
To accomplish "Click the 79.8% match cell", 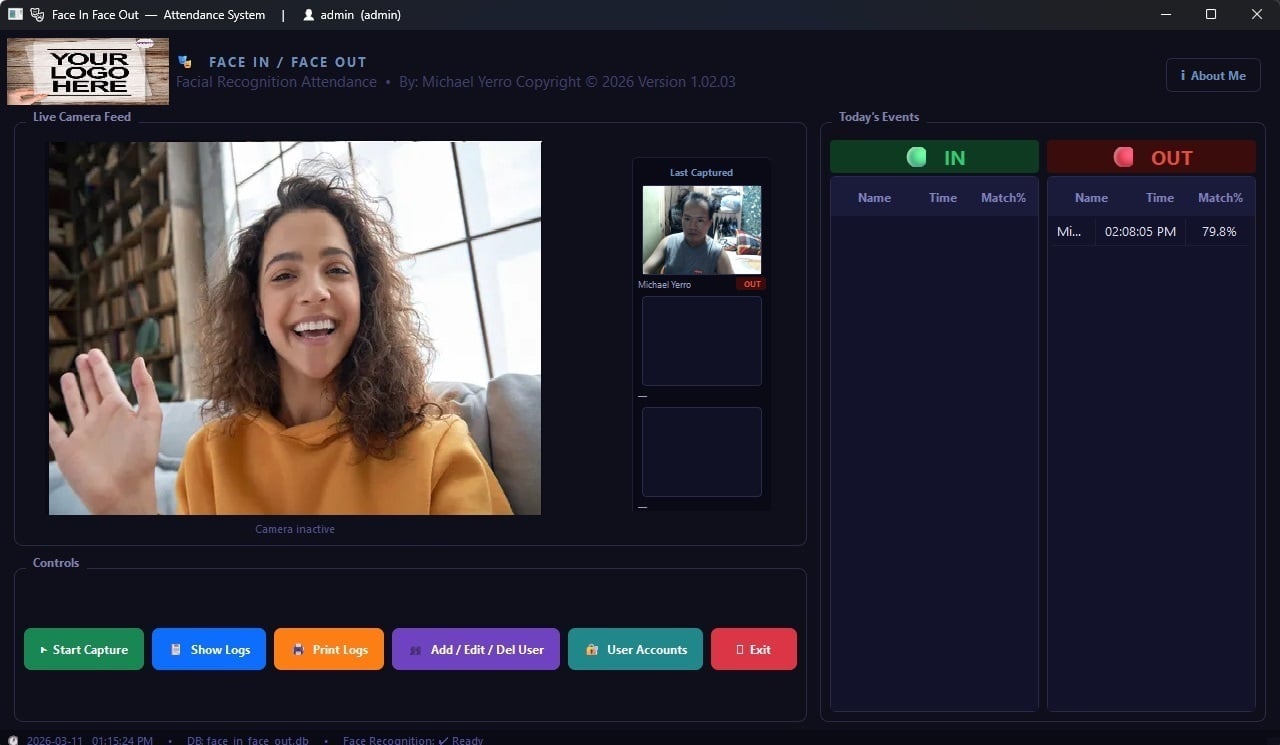I will [x=1219, y=232].
